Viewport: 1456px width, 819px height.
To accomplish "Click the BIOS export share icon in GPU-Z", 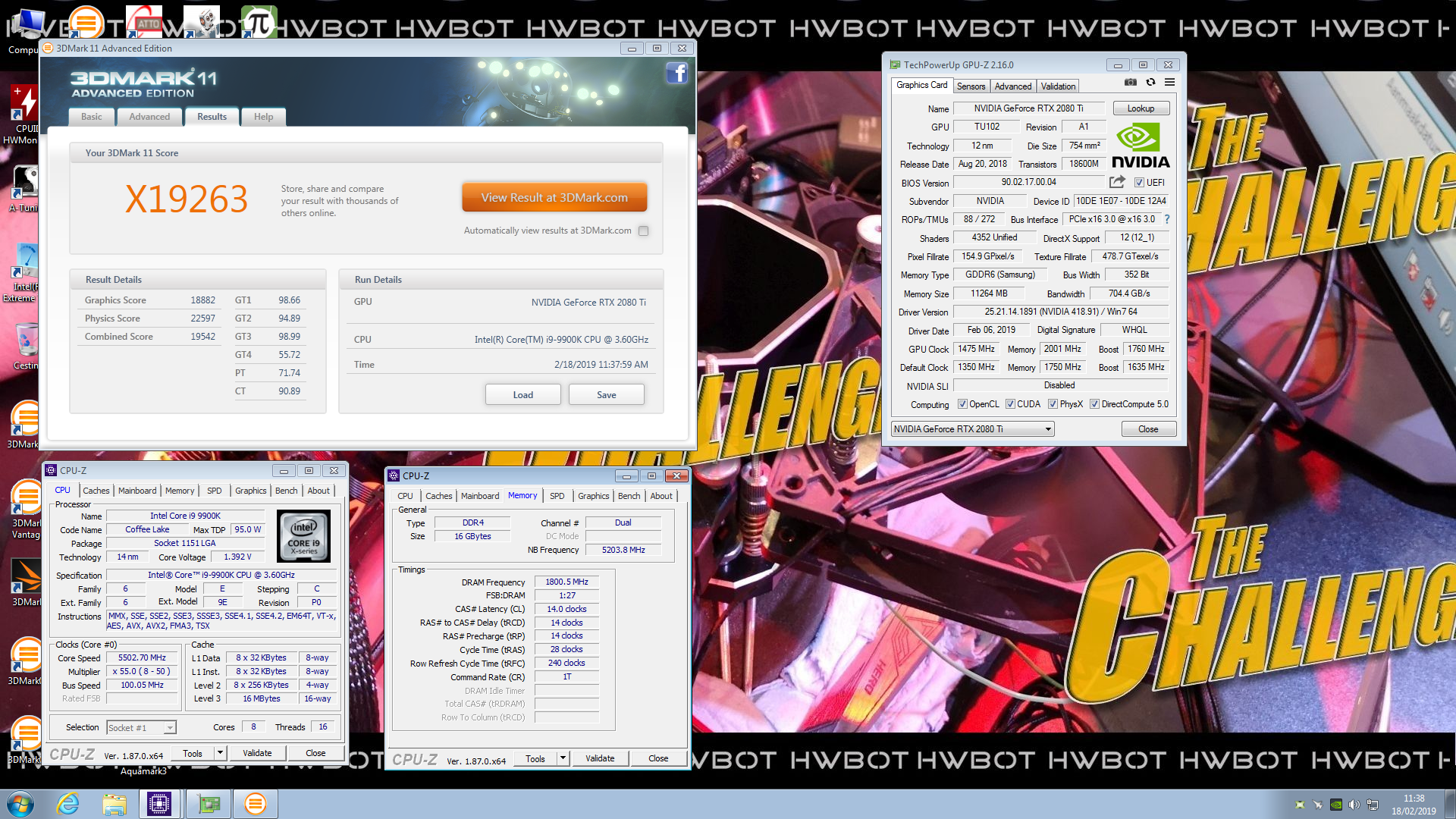I will pyautogui.click(x=1117, y=182).
